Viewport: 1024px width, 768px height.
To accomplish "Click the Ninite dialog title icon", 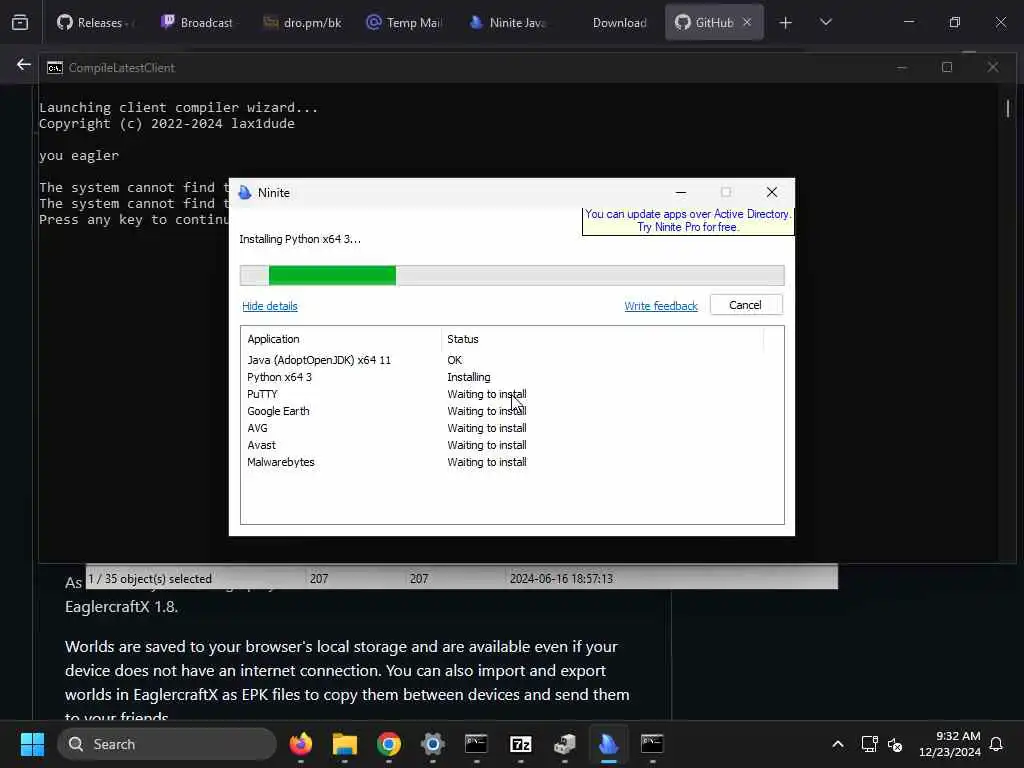I will pyautogui.click(x=246, y=193).
